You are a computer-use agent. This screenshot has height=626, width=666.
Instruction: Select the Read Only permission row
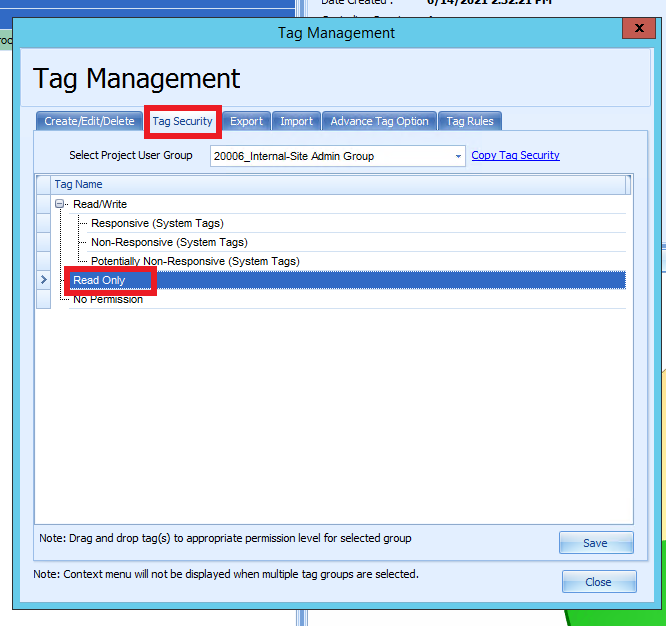[x=347, y=280]
